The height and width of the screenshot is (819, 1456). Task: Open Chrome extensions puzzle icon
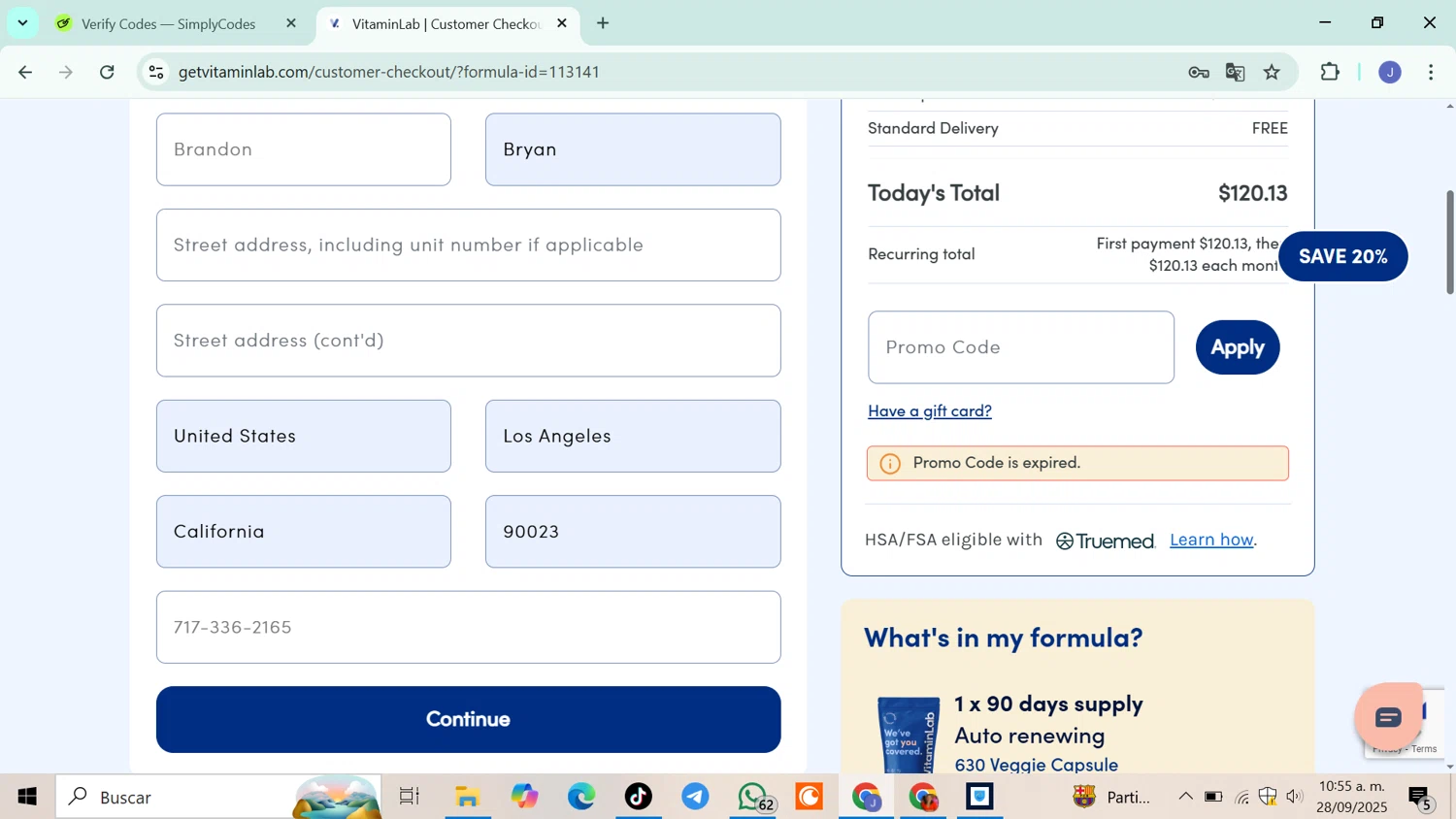1331,72
